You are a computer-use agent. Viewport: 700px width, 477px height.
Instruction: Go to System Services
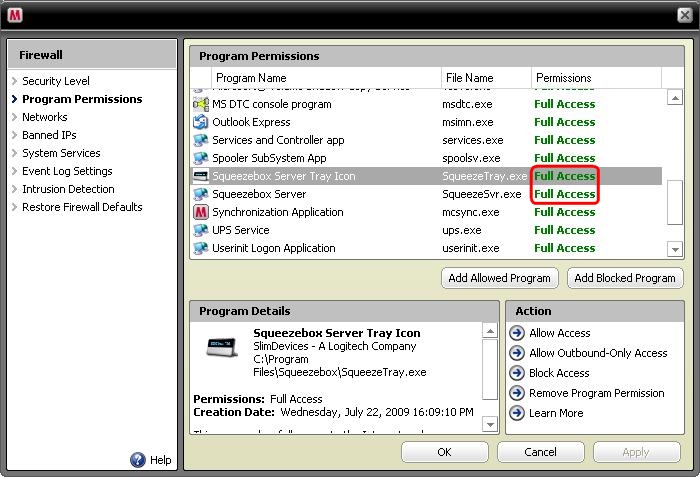(x=61, y=153)
